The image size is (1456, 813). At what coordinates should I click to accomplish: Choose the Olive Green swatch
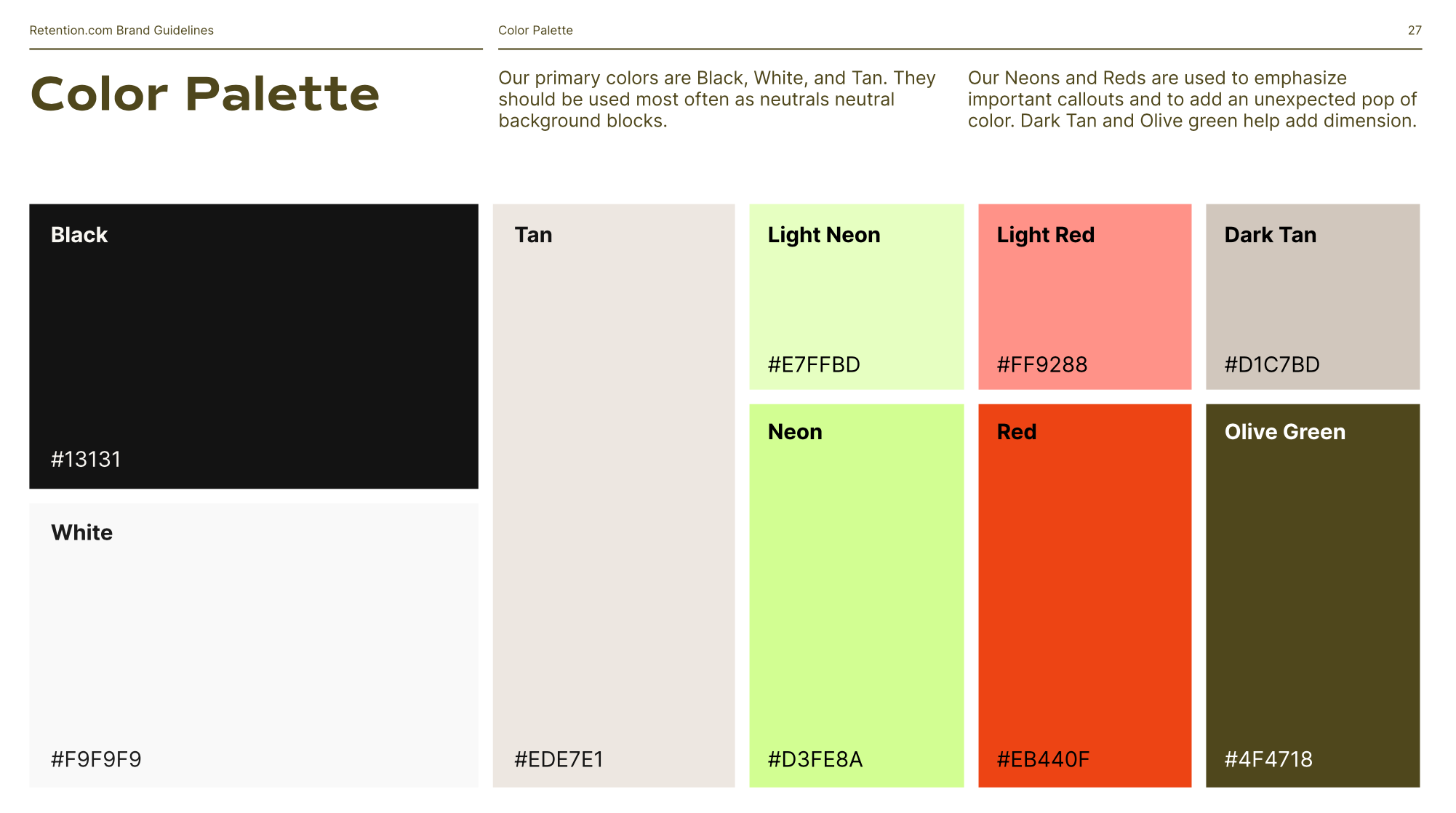1313,596
